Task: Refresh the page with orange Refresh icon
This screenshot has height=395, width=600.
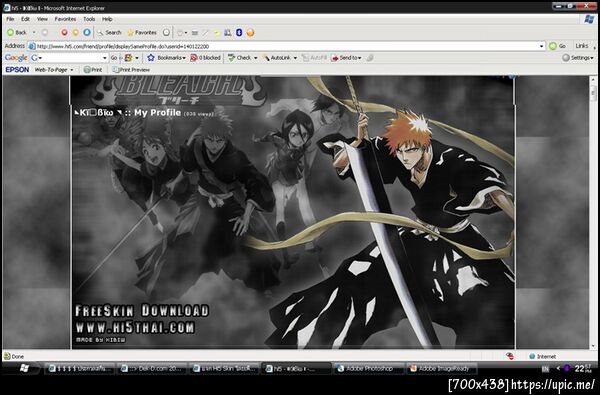Action: pyautogui.click(x=75, y=33)
